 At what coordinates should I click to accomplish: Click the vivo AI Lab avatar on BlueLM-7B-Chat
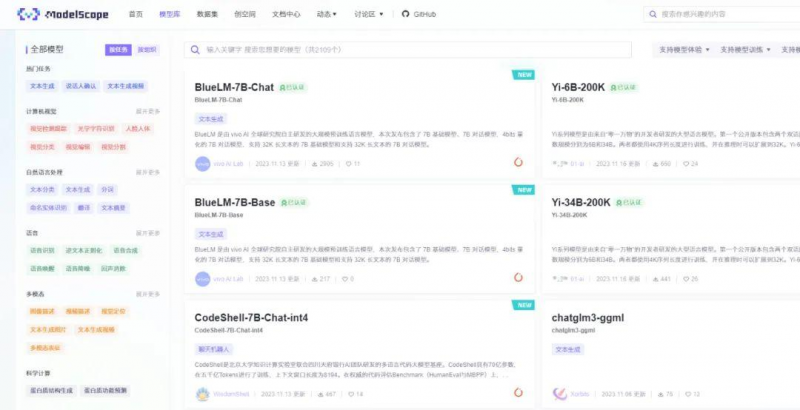pos(203,164)
